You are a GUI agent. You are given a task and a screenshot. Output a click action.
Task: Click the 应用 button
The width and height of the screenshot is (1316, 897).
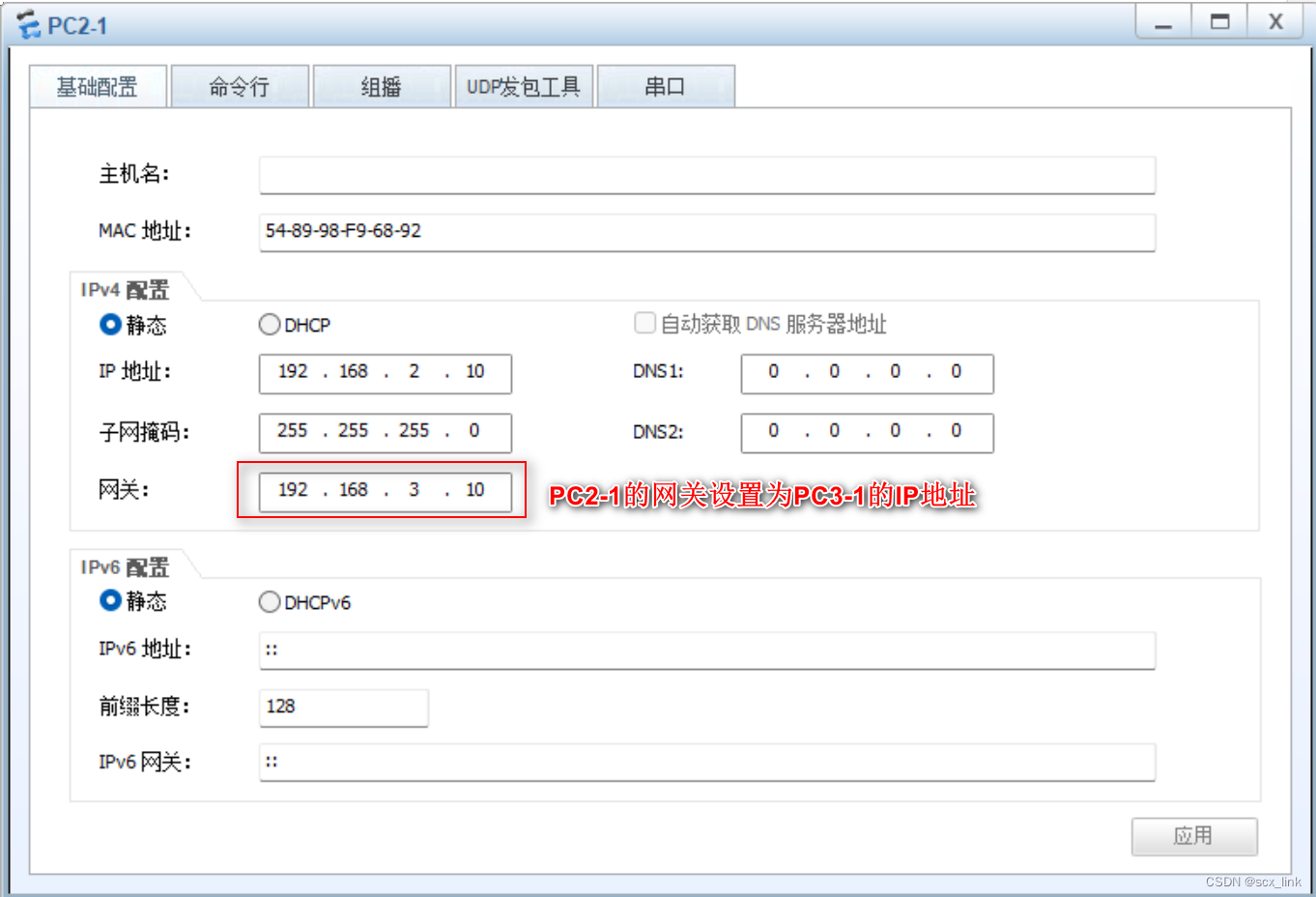pos(1194,836)
